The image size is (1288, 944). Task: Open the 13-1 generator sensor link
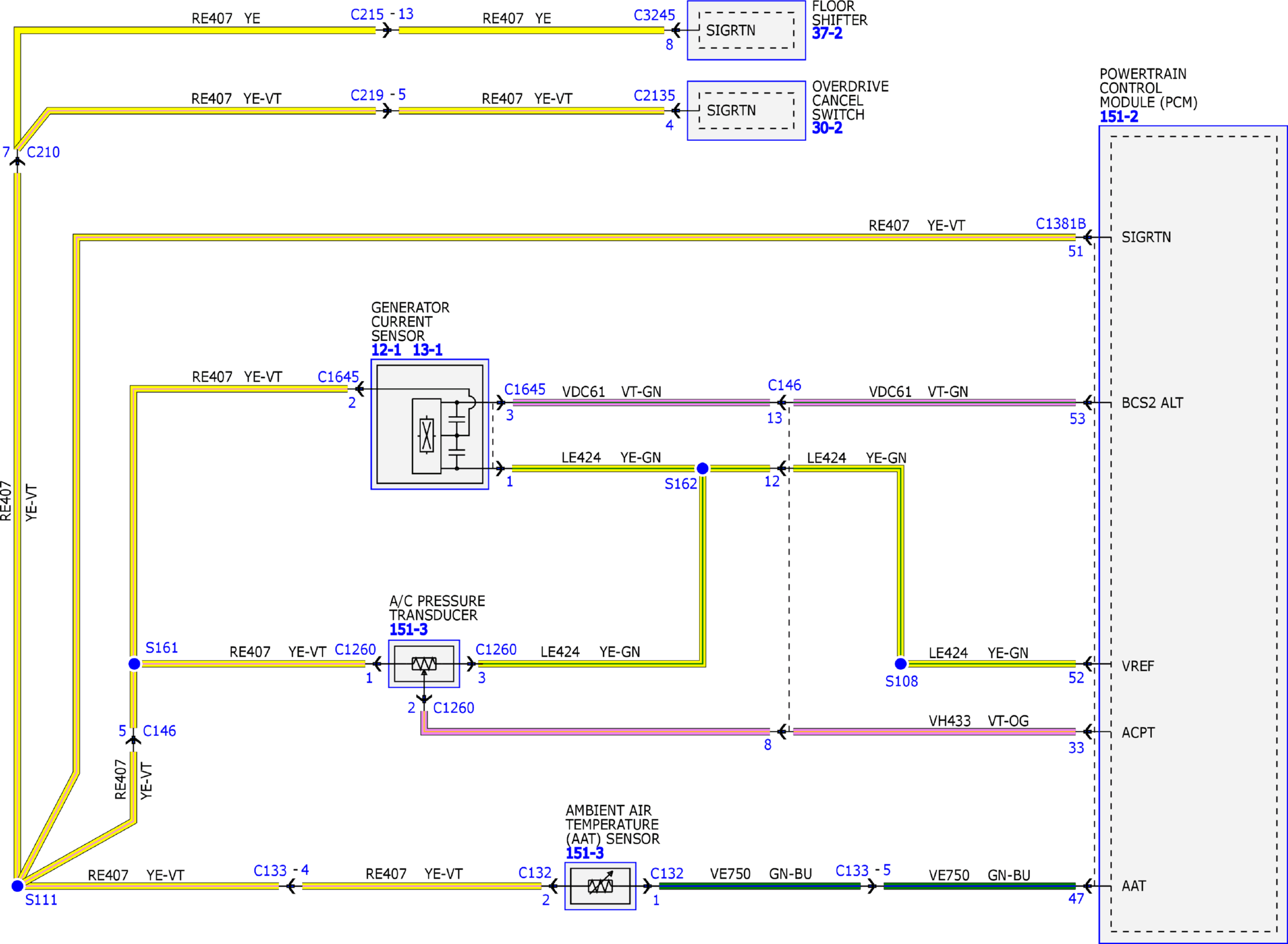point(428,350)
